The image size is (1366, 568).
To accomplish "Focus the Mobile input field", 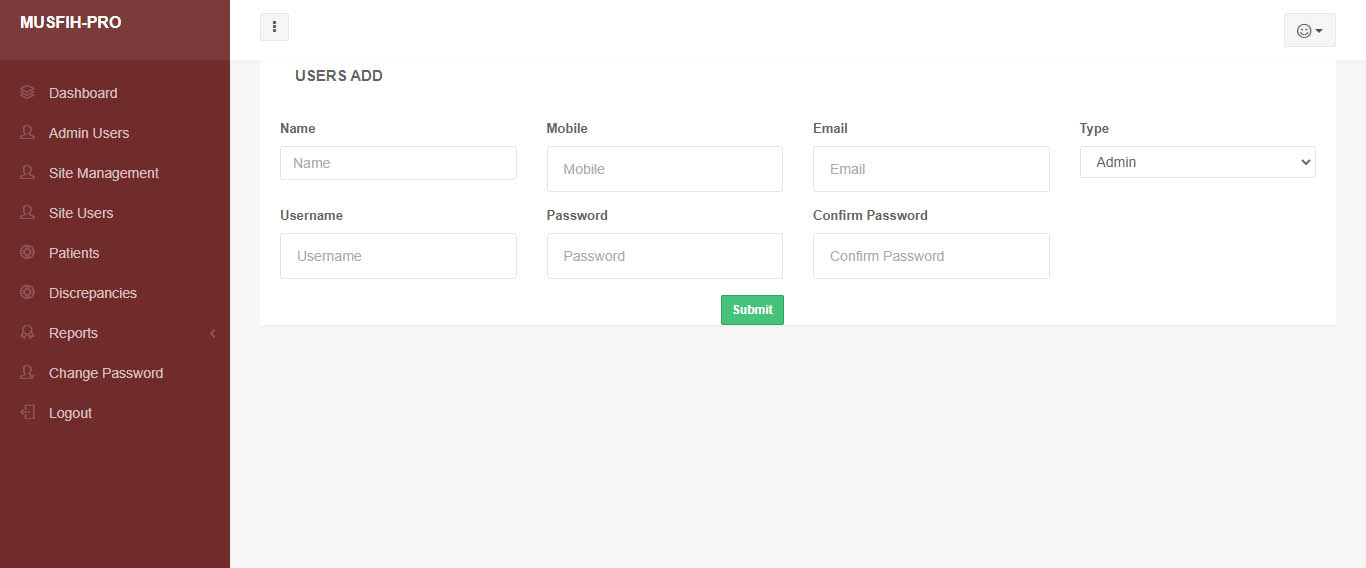I will point(664,169).
